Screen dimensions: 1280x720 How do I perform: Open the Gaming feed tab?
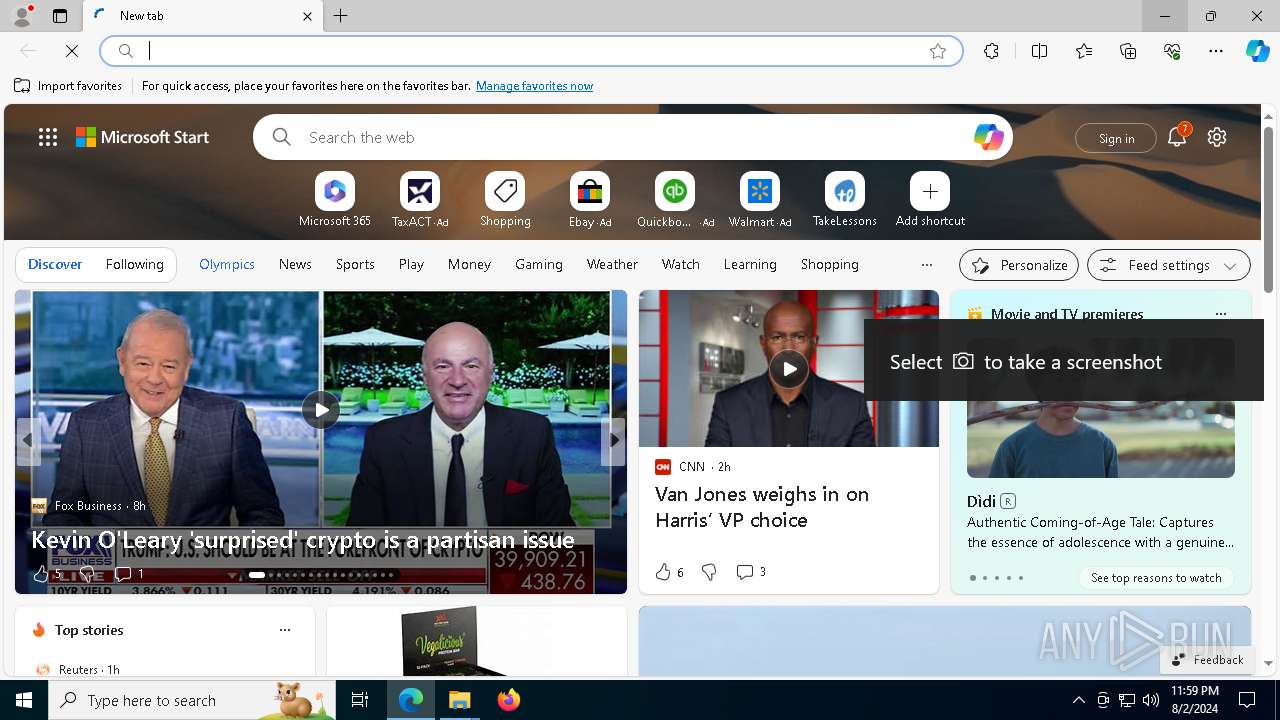[539, 264]
